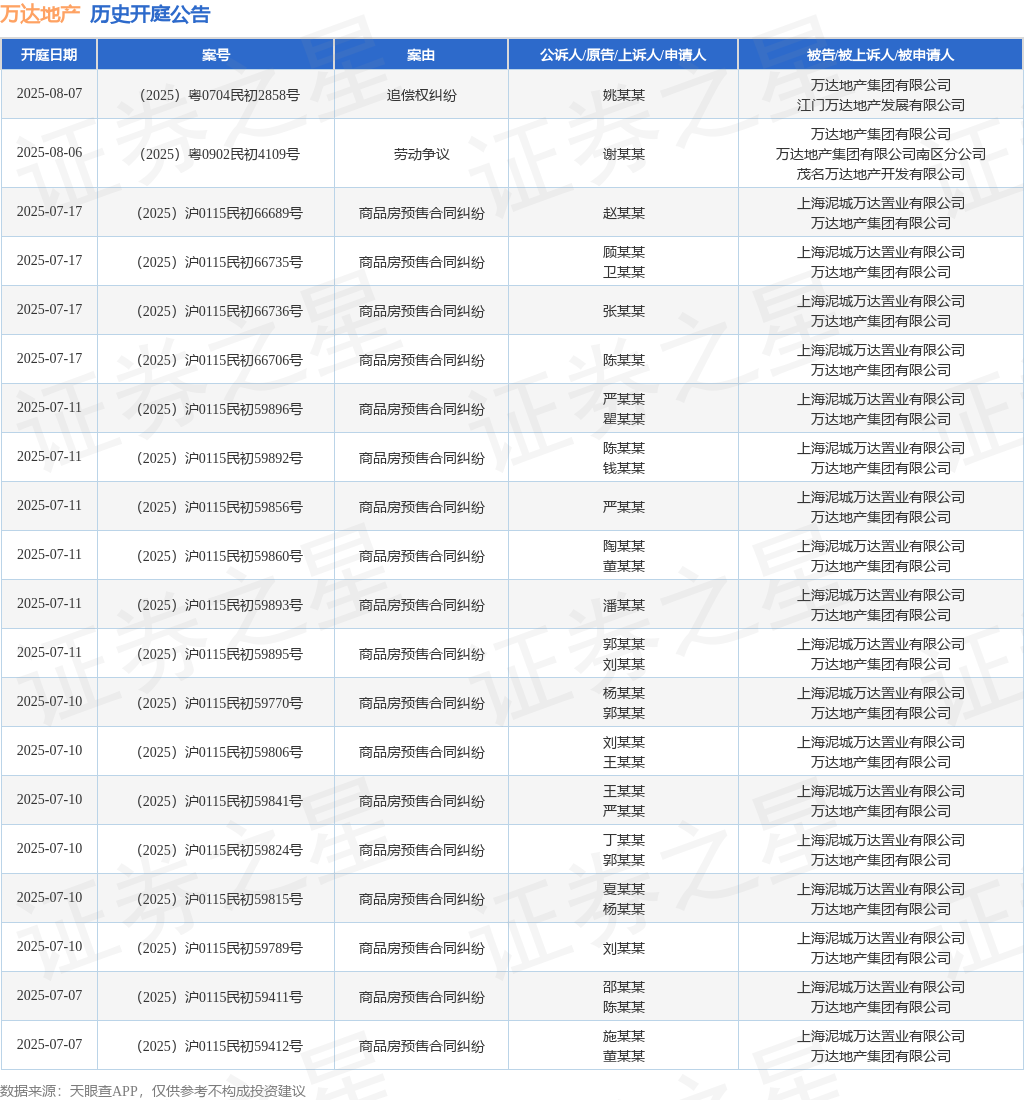Click plaintiff name 丁某某

pyautogui.click(x=624, y=840)
